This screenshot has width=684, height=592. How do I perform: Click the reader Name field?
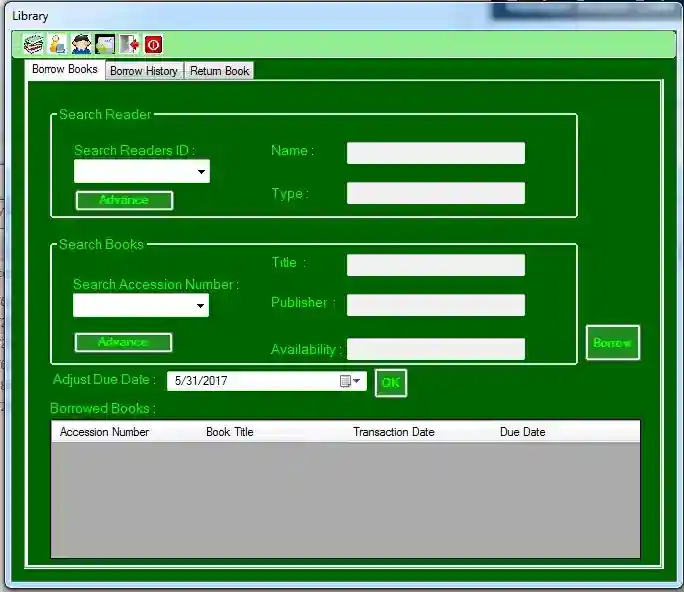(436, 153)
